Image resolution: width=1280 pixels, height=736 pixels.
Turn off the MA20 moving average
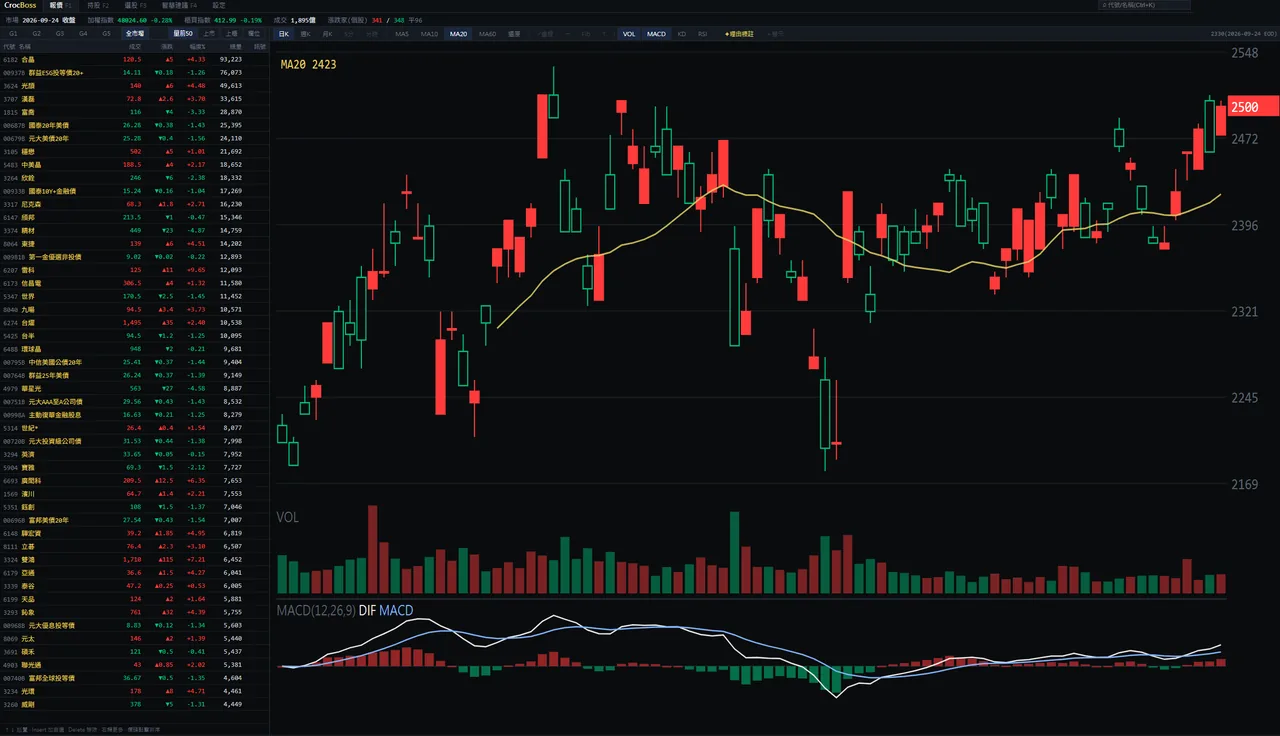[458, 34]
